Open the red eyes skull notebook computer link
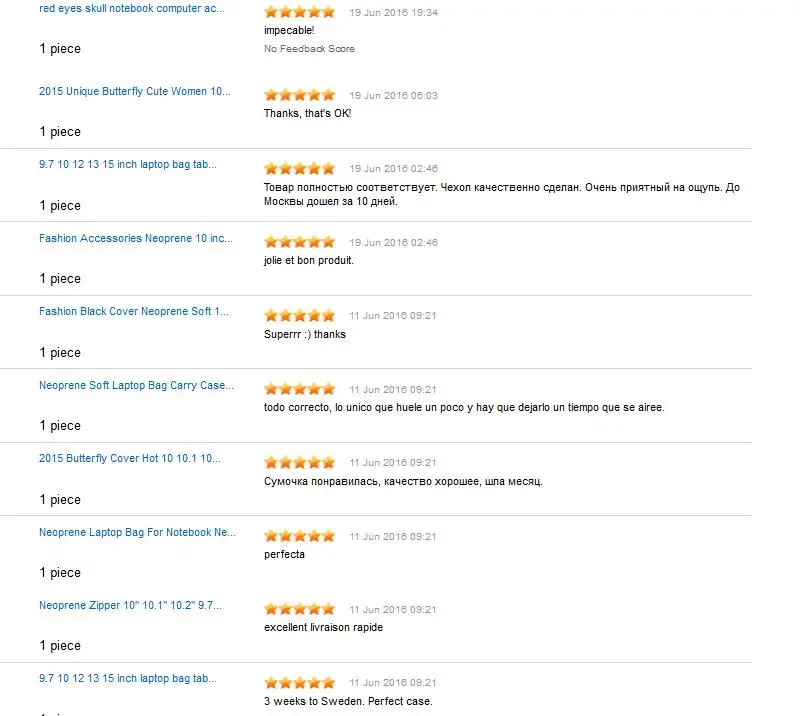Image resolution: width=800 pixels, height=716 pixels. pyautogui.click(x=132, y=8)
